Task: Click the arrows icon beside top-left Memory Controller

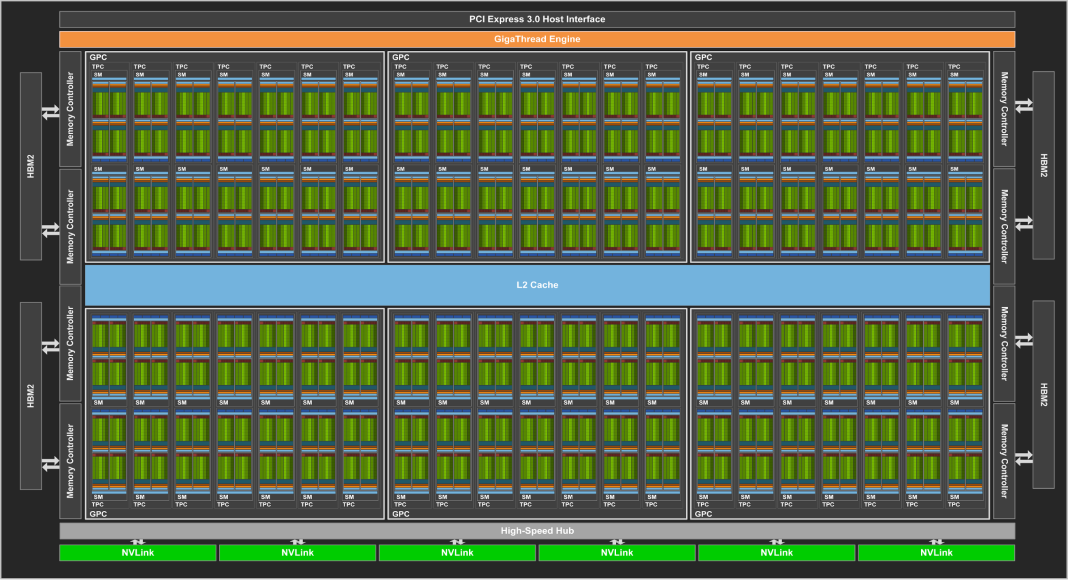Action: click(50, 113)
